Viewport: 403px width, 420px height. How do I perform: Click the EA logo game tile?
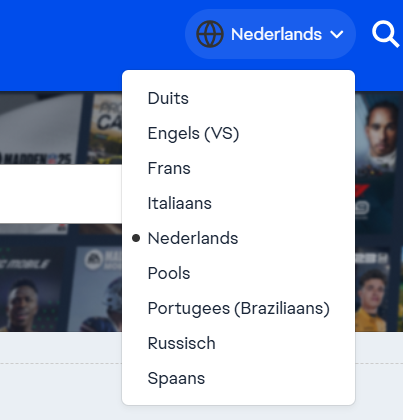(97, 288)
